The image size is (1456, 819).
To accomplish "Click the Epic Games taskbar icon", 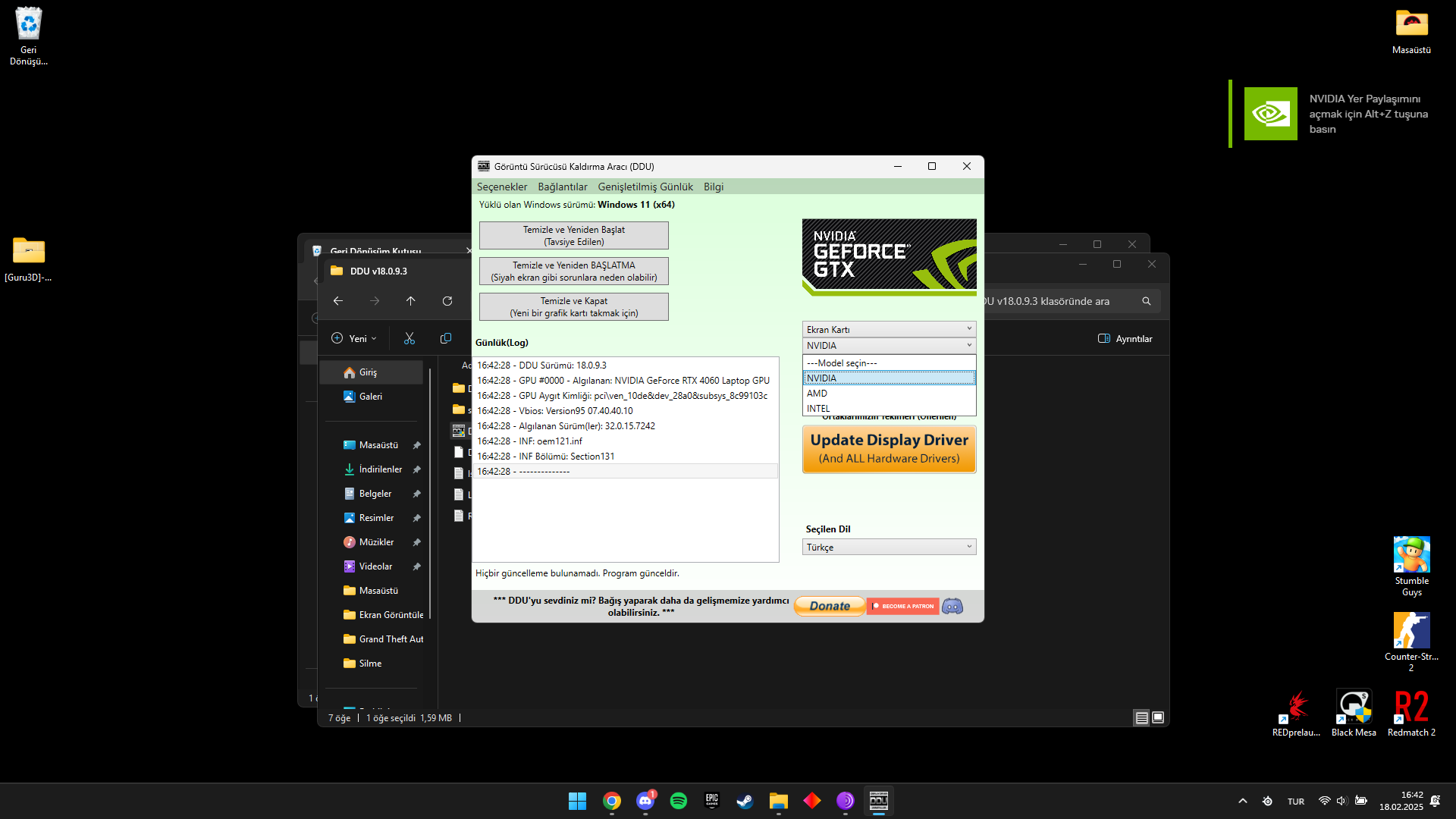I will coord(711,801).
